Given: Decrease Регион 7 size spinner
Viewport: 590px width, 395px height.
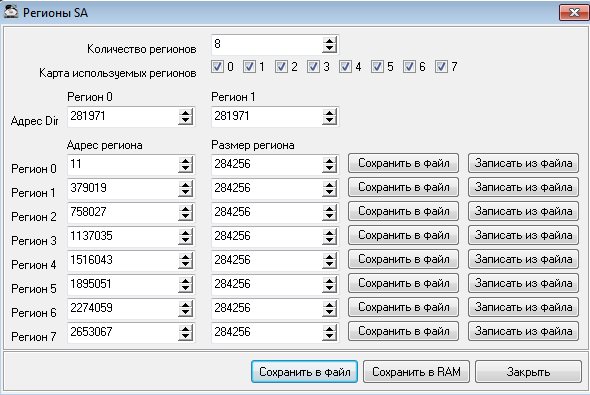Looking at the screenshot, I should point(329,337).
